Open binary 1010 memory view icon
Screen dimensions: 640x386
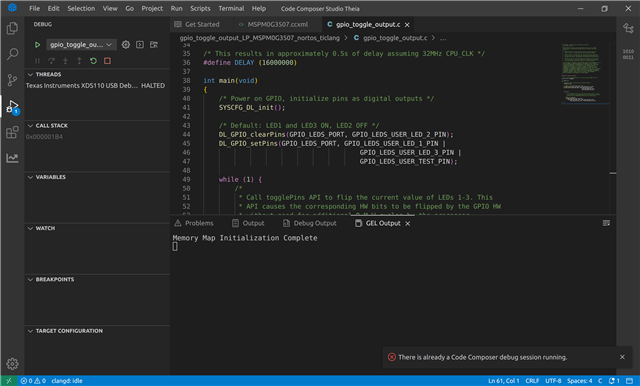[628, 54]
